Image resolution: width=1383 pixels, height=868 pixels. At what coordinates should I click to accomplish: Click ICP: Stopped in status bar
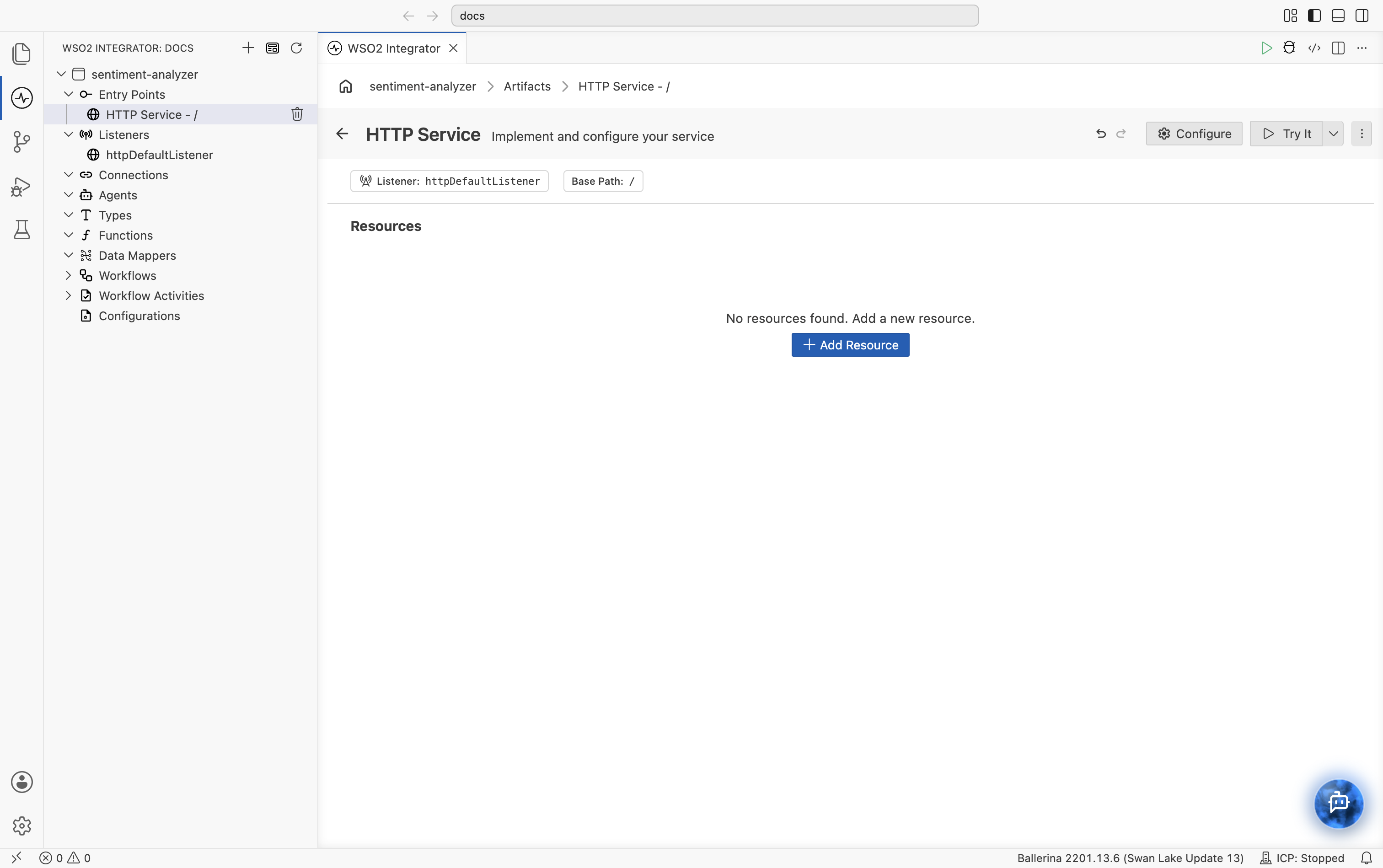pos(1302,857)
